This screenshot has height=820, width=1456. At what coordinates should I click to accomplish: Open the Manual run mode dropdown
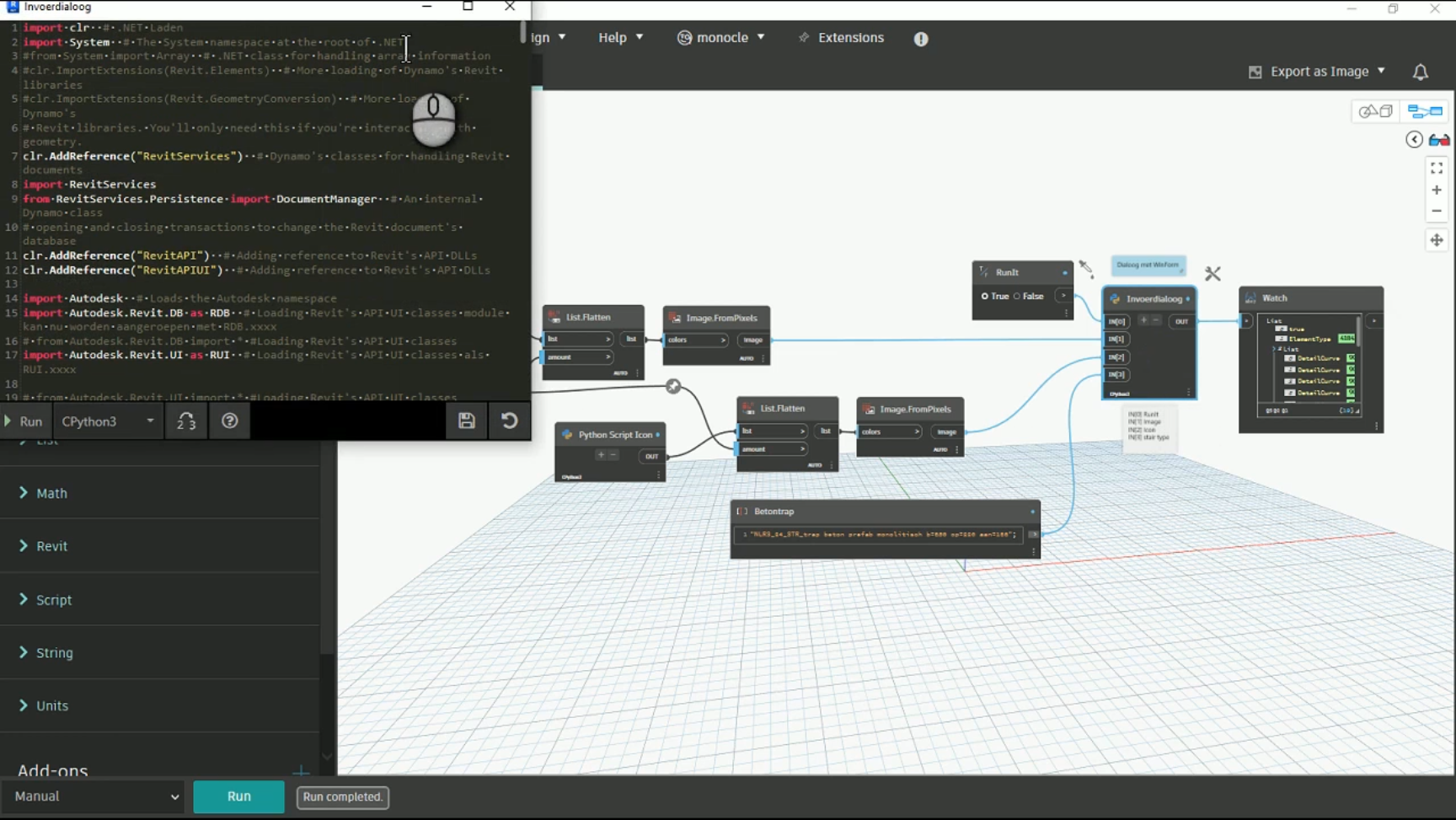tap(93, 796)
